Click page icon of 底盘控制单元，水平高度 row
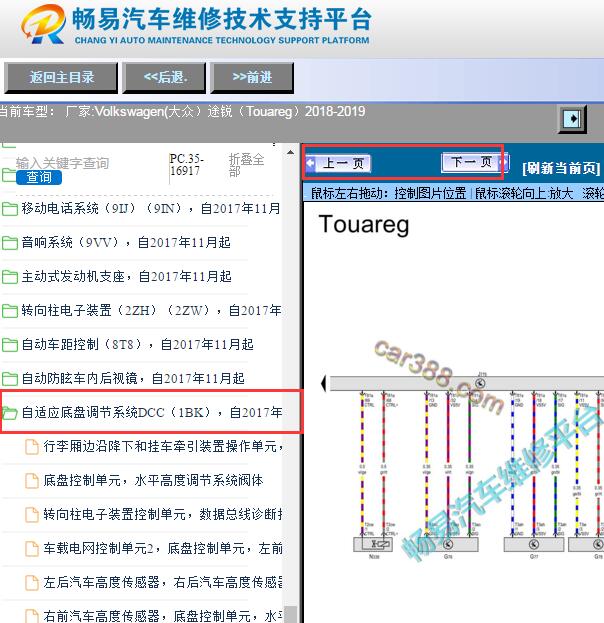This screenshot has width=604, height=623. click(32, 481)
